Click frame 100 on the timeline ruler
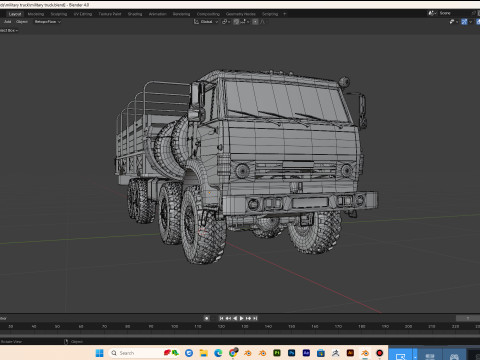 pos(174,326)
